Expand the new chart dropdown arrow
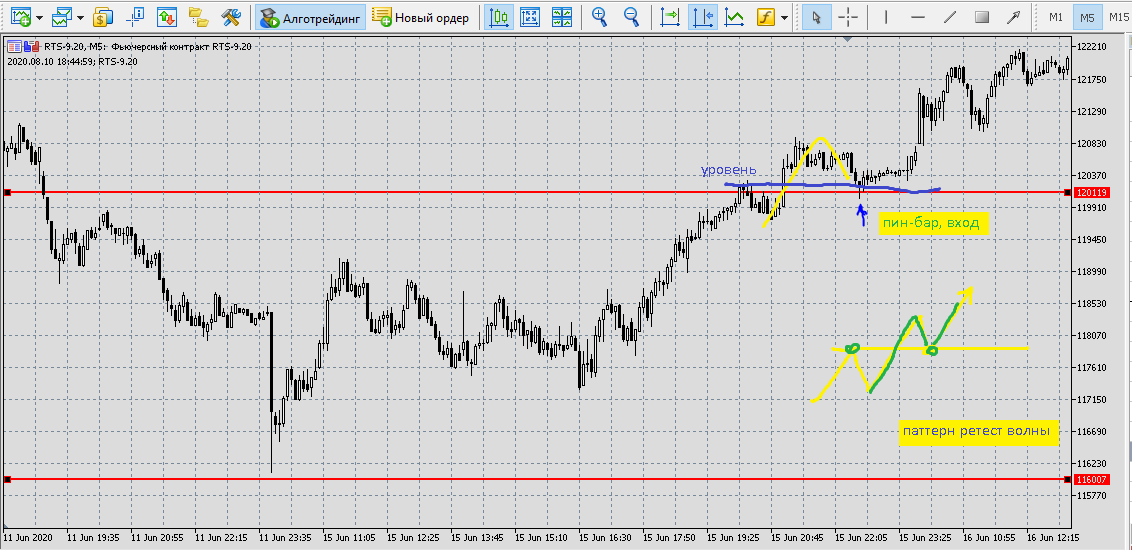1132x550 pixels. tap(38, 18)
